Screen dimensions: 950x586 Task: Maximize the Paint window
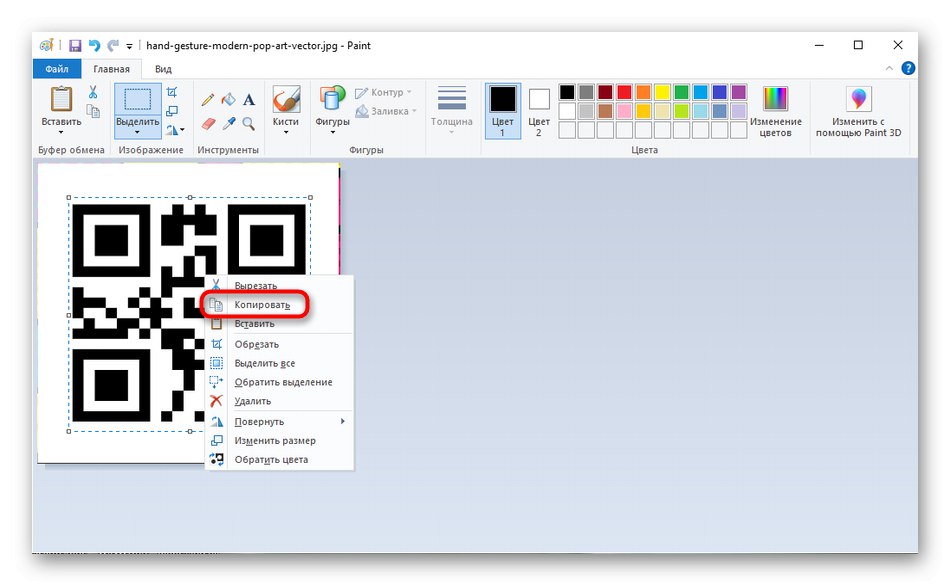click(859, 45)
